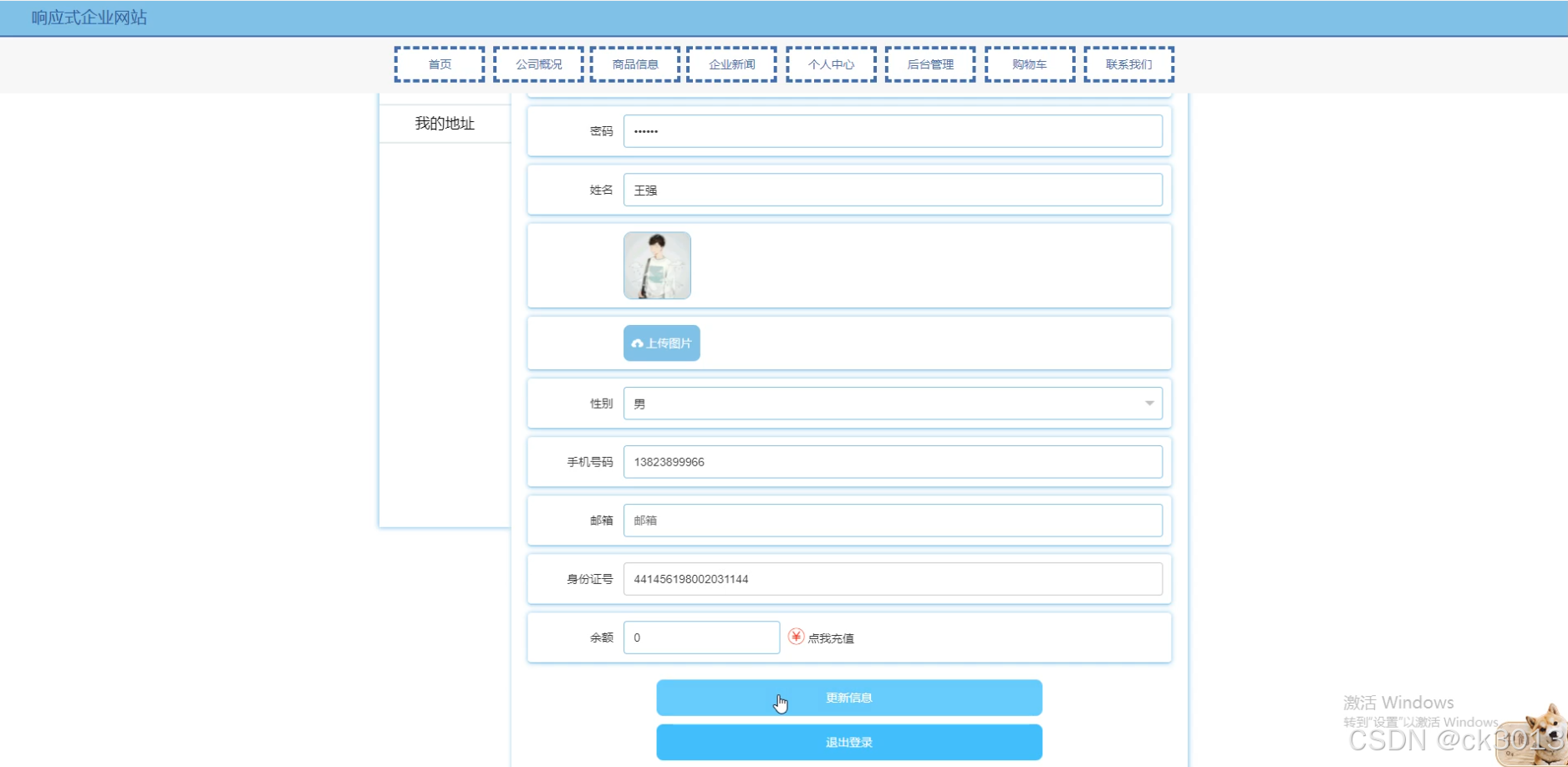
Task: Open 企业新闻 from the navigation
Action: pyautogui.click(x=731, y=63)
